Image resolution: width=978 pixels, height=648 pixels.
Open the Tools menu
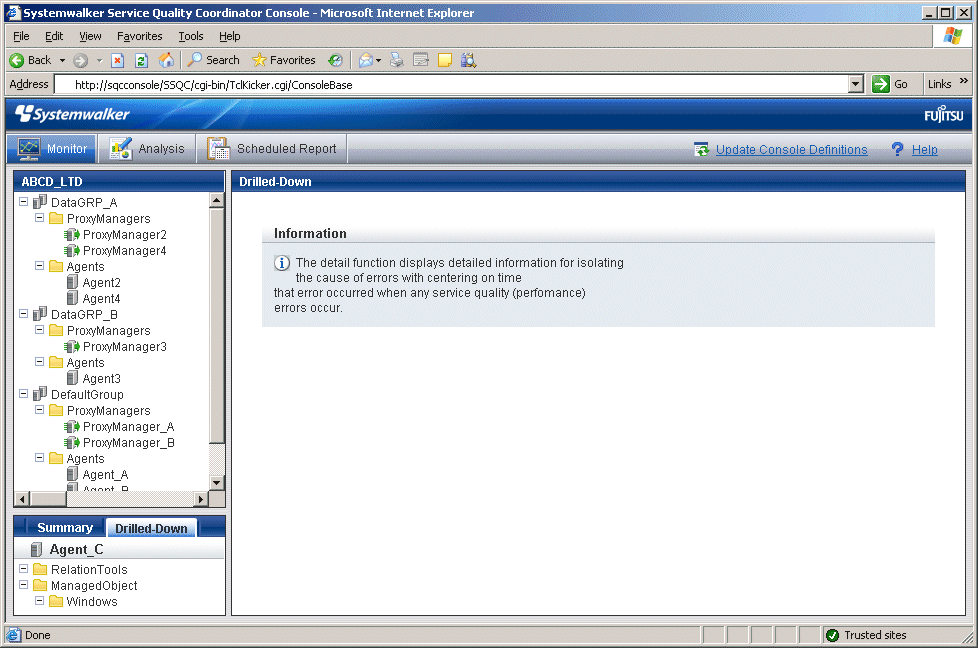191,36
